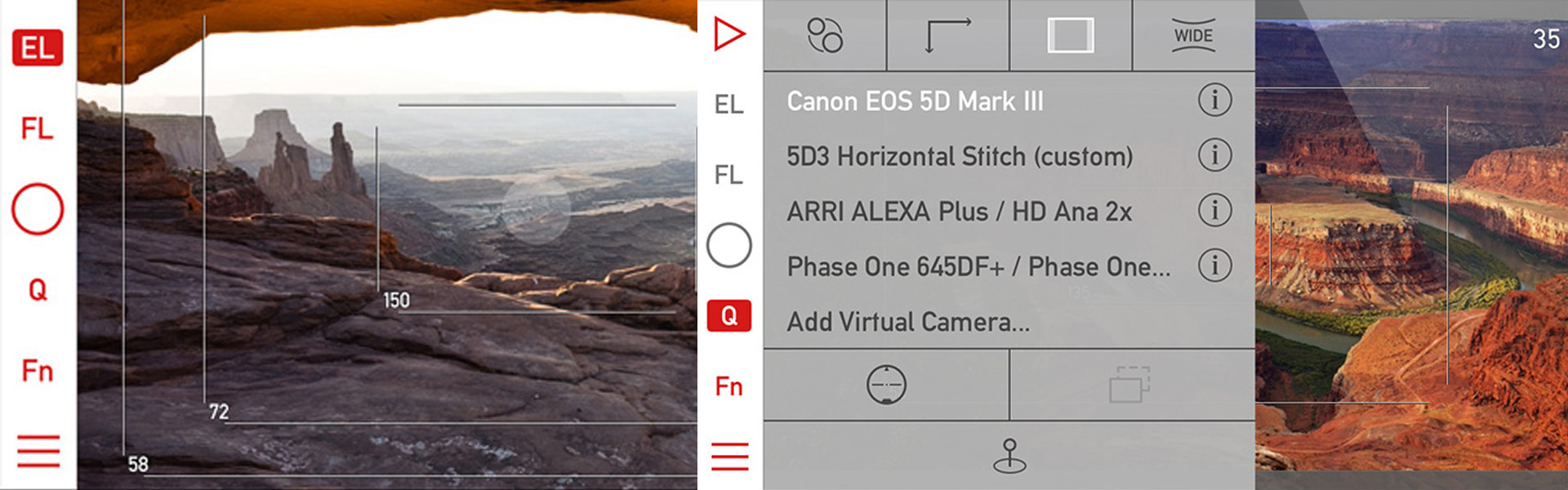Show info for Canon EOS 5D Mark III
1568x490 pixels.
click(x=1214, y=100)
